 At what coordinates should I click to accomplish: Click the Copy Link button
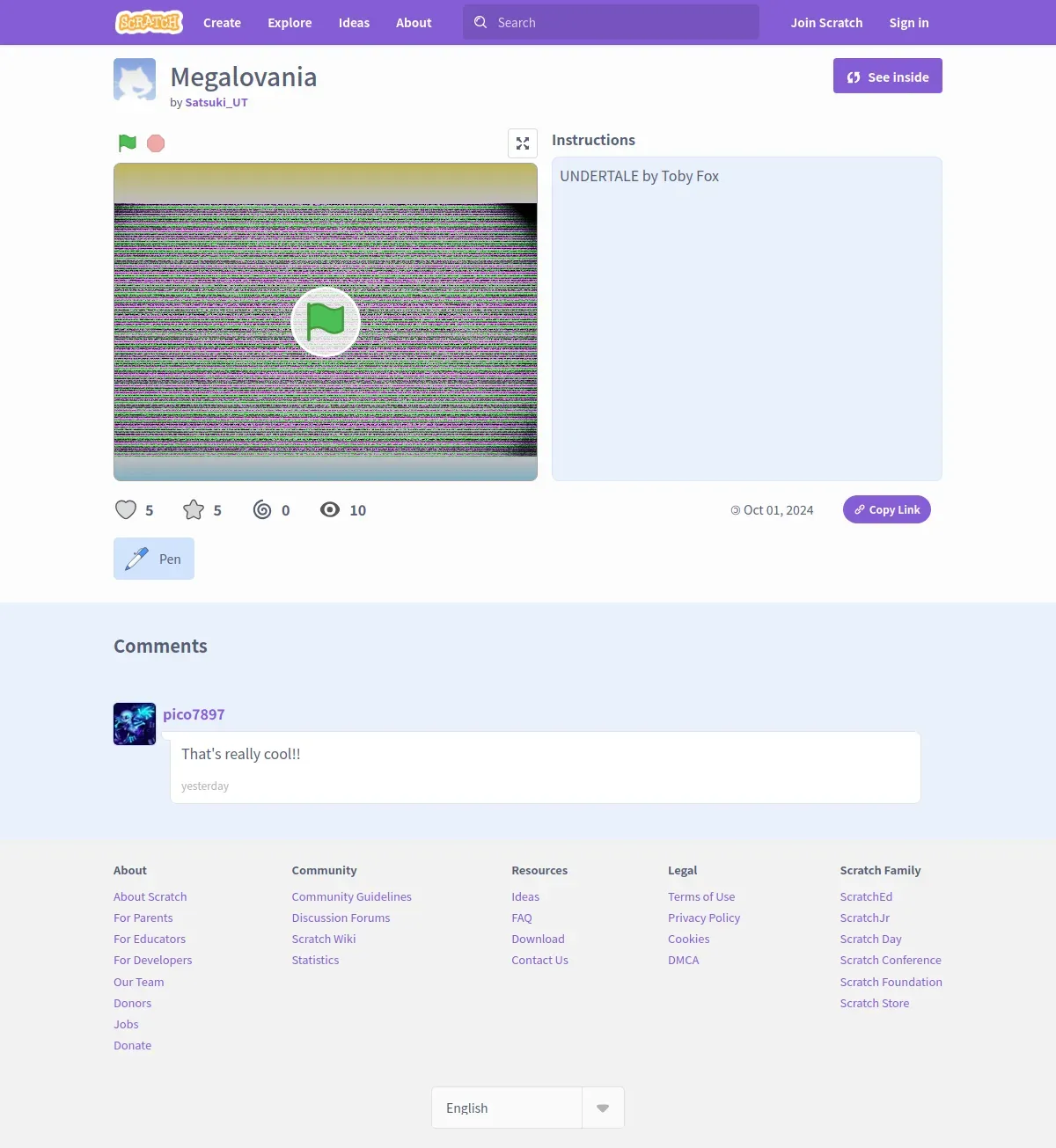point(887,509)
